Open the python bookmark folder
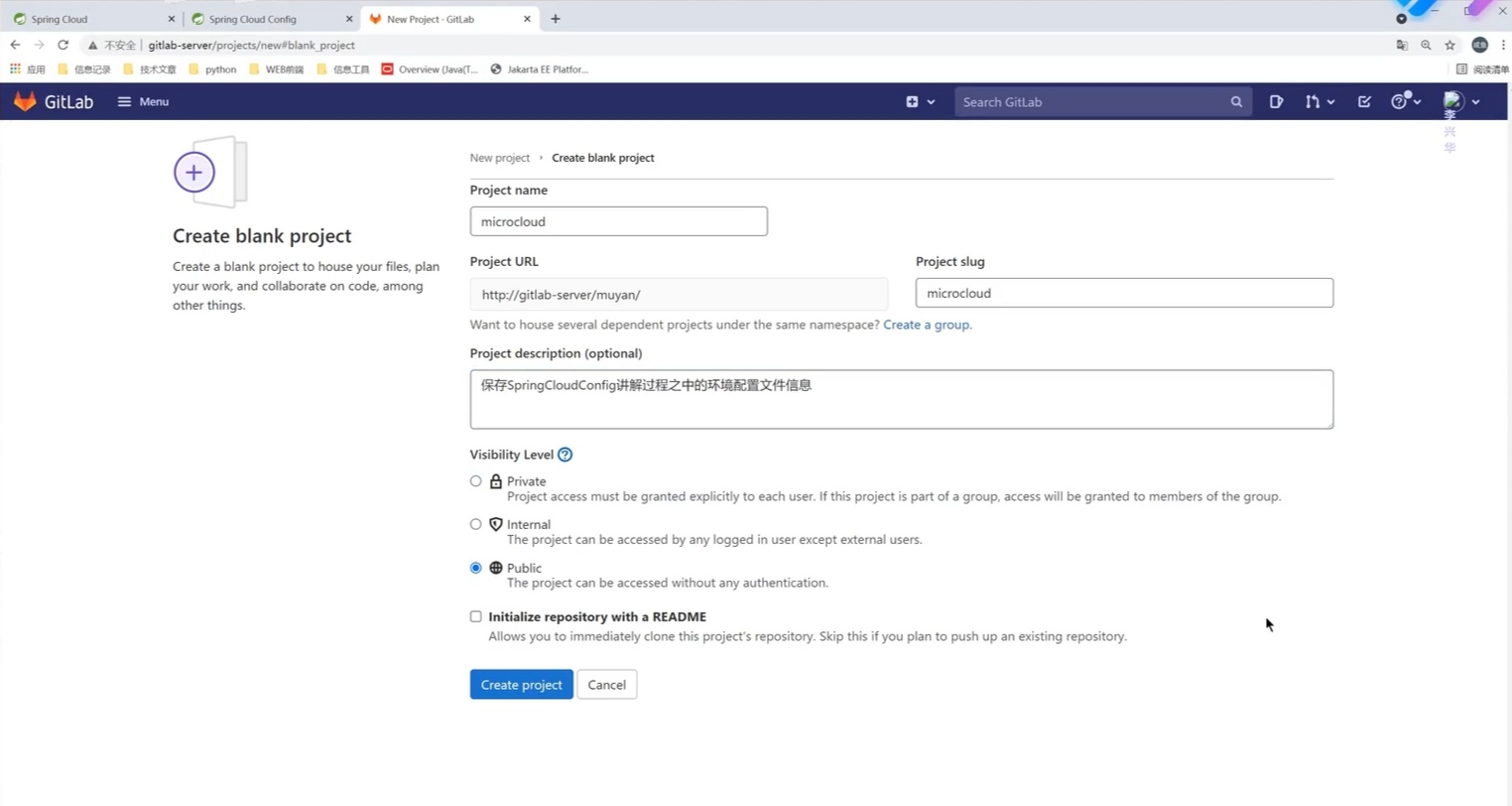This screenshot has width=1512, height=806. click(212, 69)
